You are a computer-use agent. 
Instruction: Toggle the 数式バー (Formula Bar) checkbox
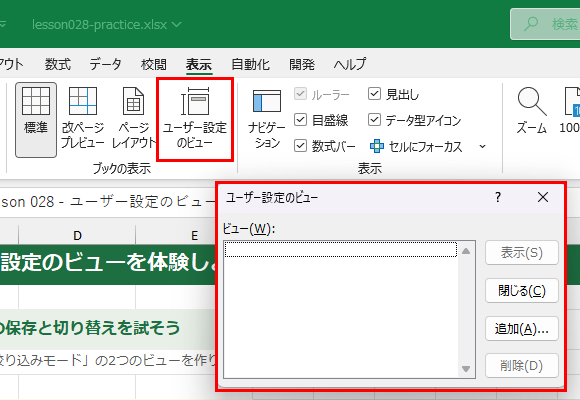tap(300, 145)
